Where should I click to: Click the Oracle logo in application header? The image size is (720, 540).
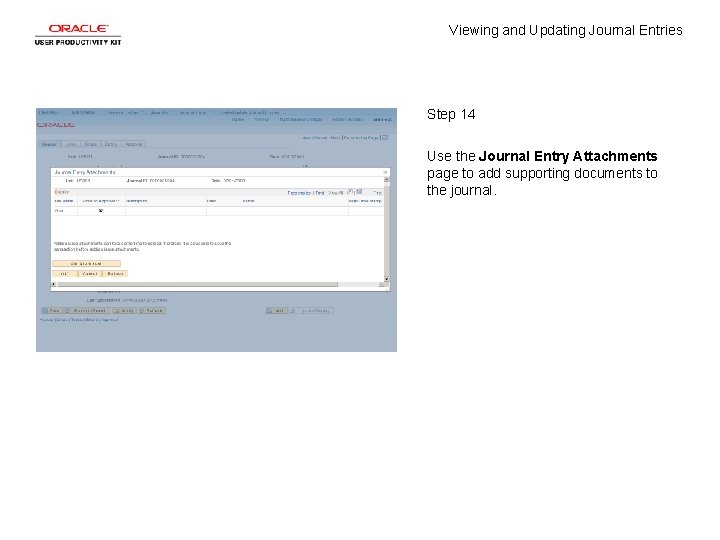(x=56, y=125)
